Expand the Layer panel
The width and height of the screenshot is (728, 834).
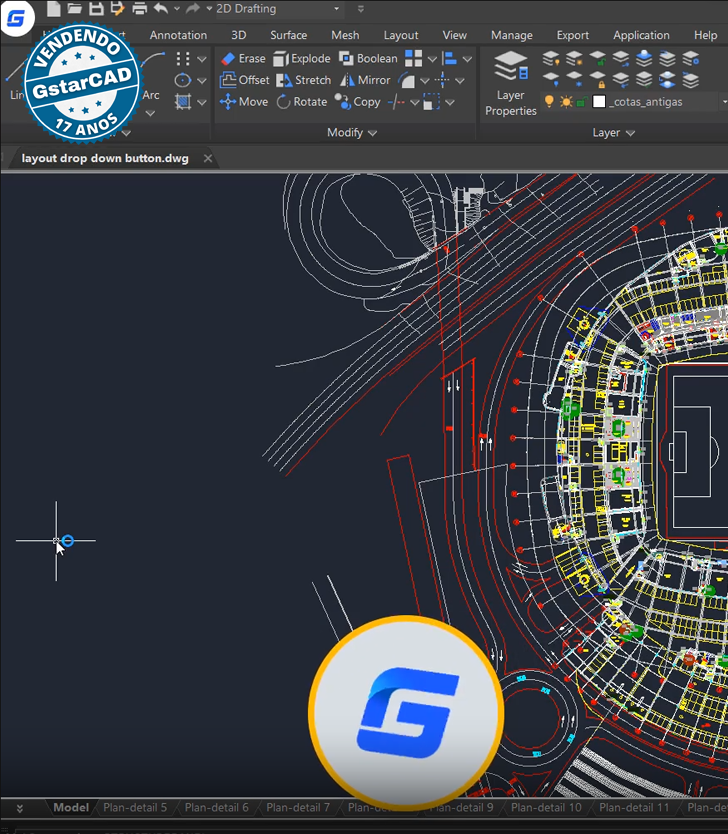pyautogui.click(x=613, y=132)
